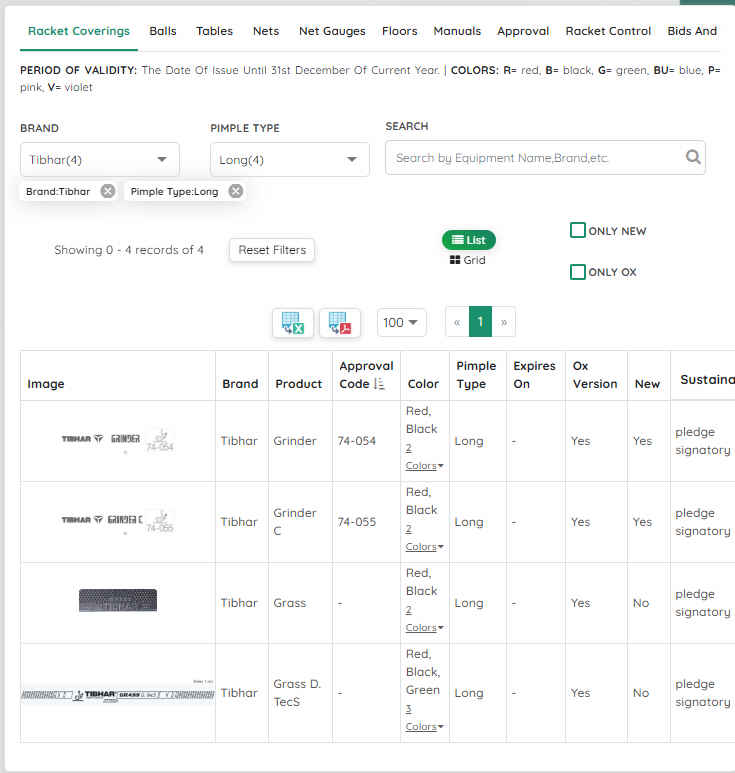The height and width of the screenshot is (773, 735).
Task: Expand 3 Colors for Grass D. TecS row
Action: point(424,718)
